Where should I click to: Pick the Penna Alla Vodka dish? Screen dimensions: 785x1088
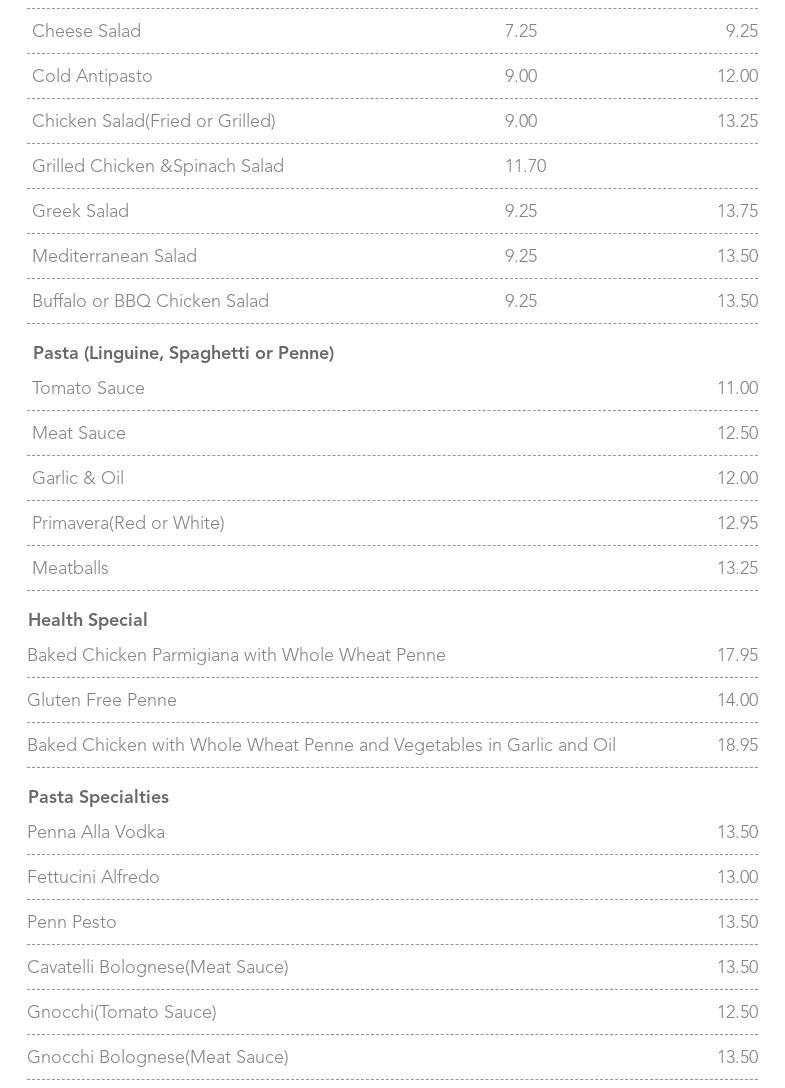coord(96,832)
